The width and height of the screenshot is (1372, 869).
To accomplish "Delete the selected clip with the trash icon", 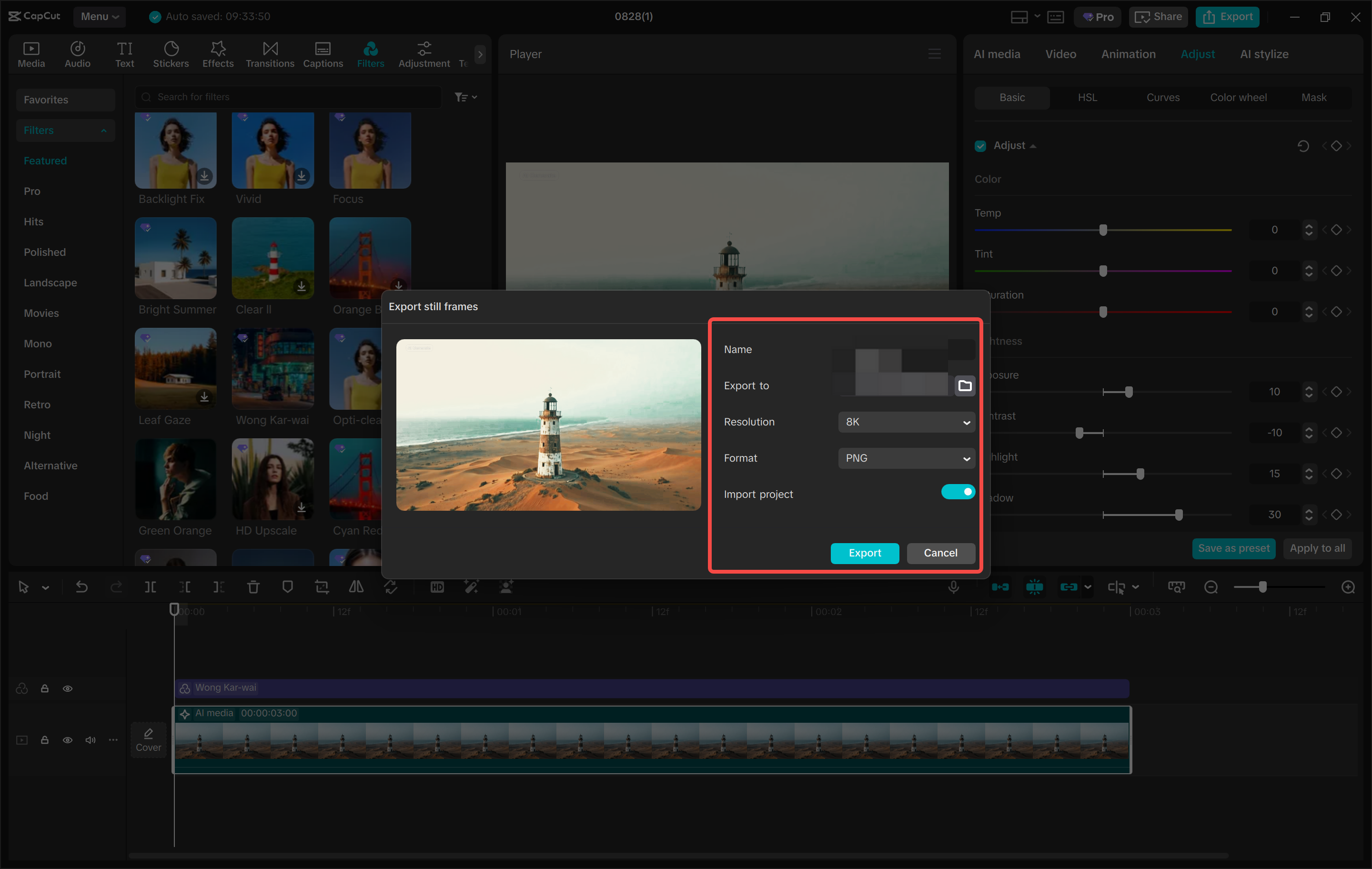I will pos(253,586).
